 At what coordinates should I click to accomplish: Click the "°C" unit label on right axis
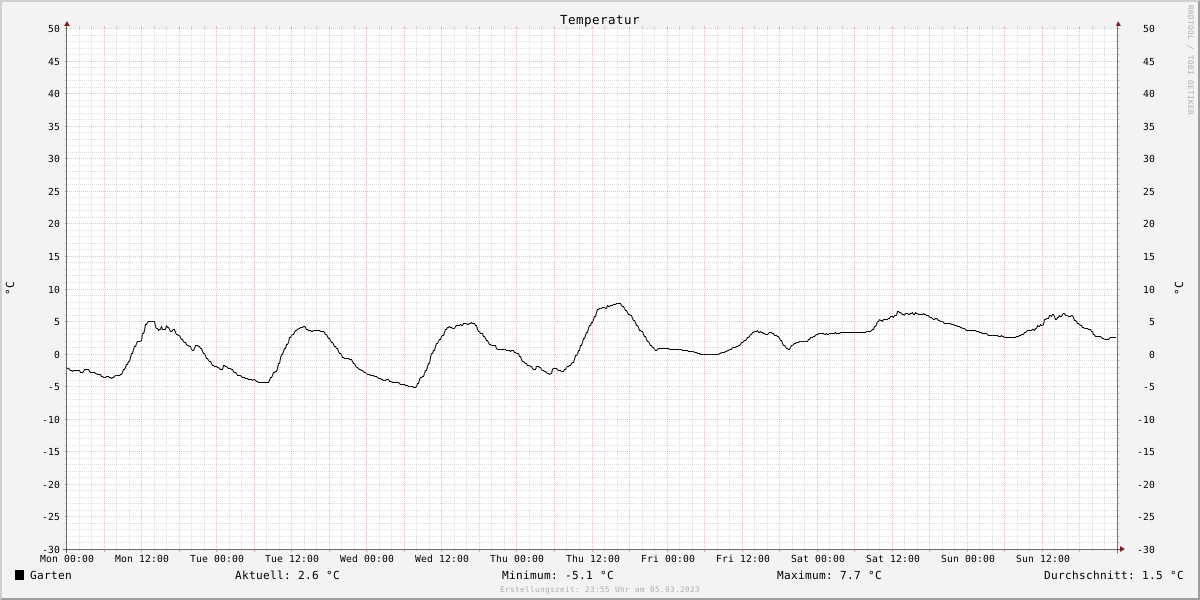[1178, 288]
